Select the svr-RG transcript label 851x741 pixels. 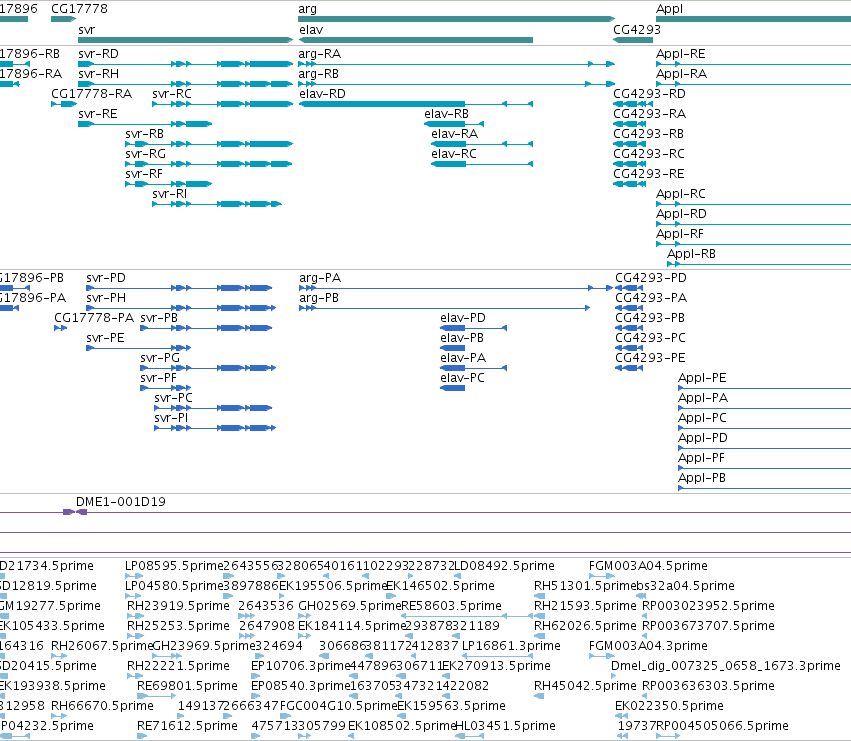point(145,154)
